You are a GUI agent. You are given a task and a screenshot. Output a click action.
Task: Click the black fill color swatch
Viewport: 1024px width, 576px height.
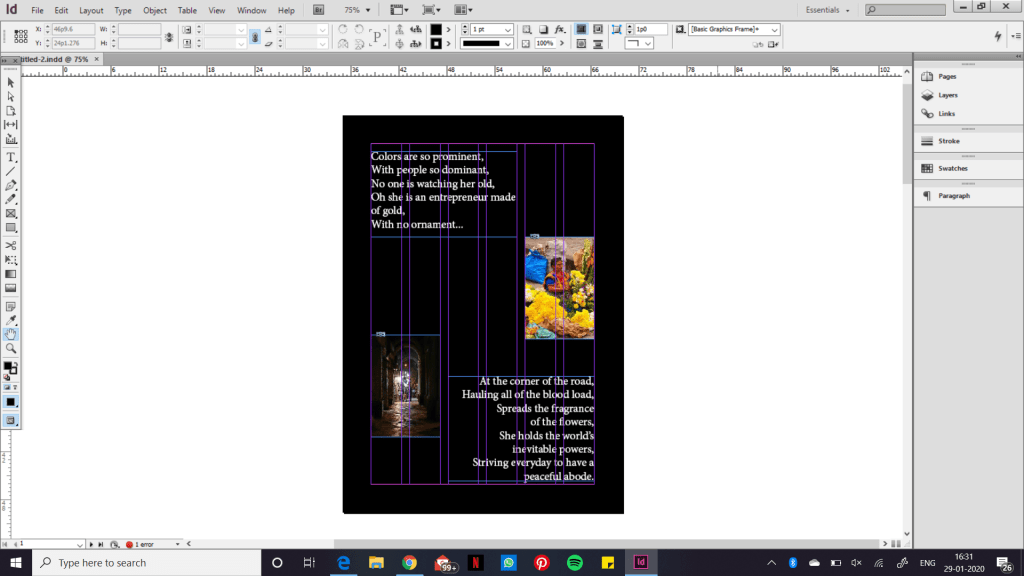[436, 30]
